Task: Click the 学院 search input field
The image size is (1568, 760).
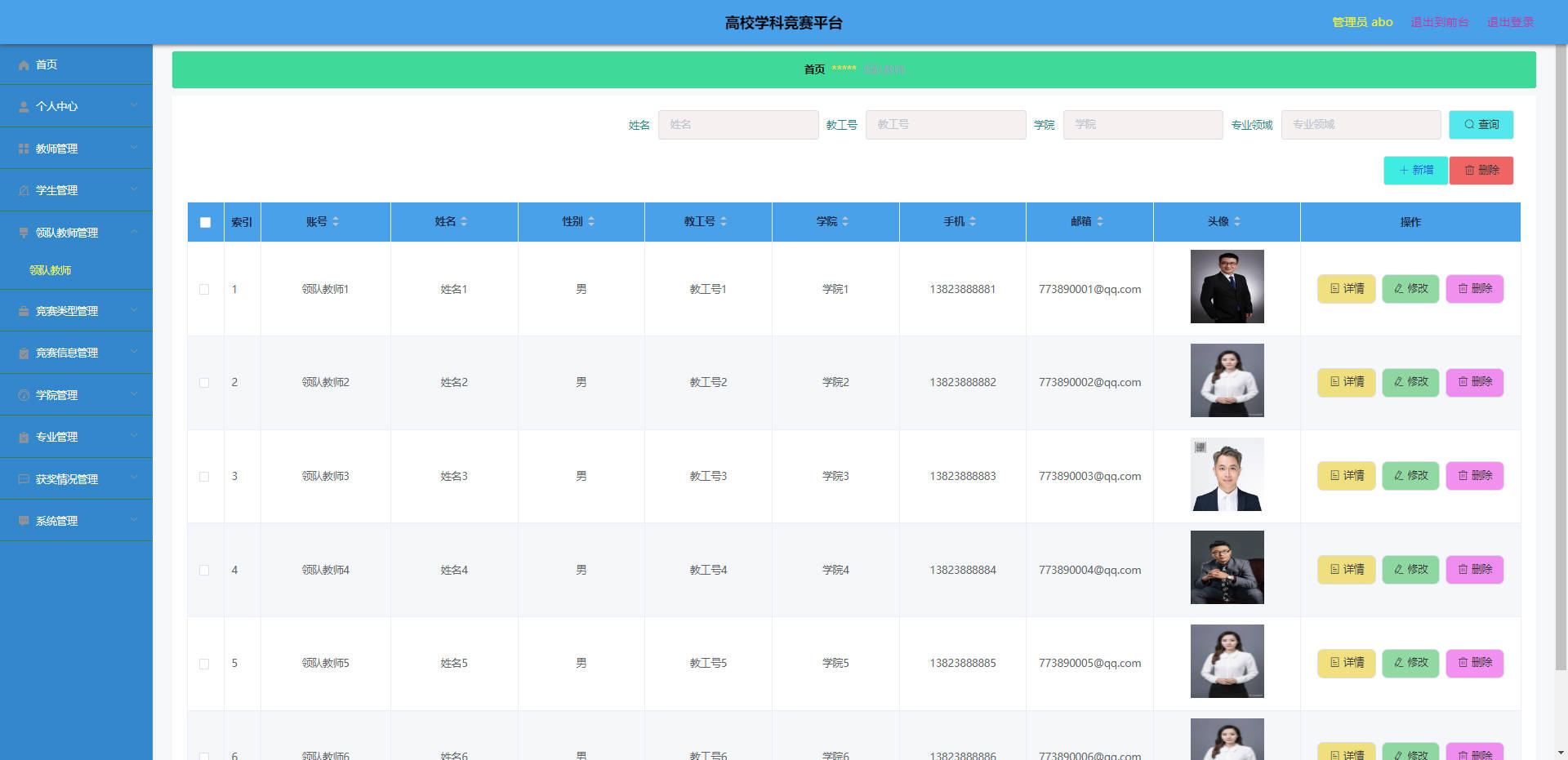Action: point(1143,125)
